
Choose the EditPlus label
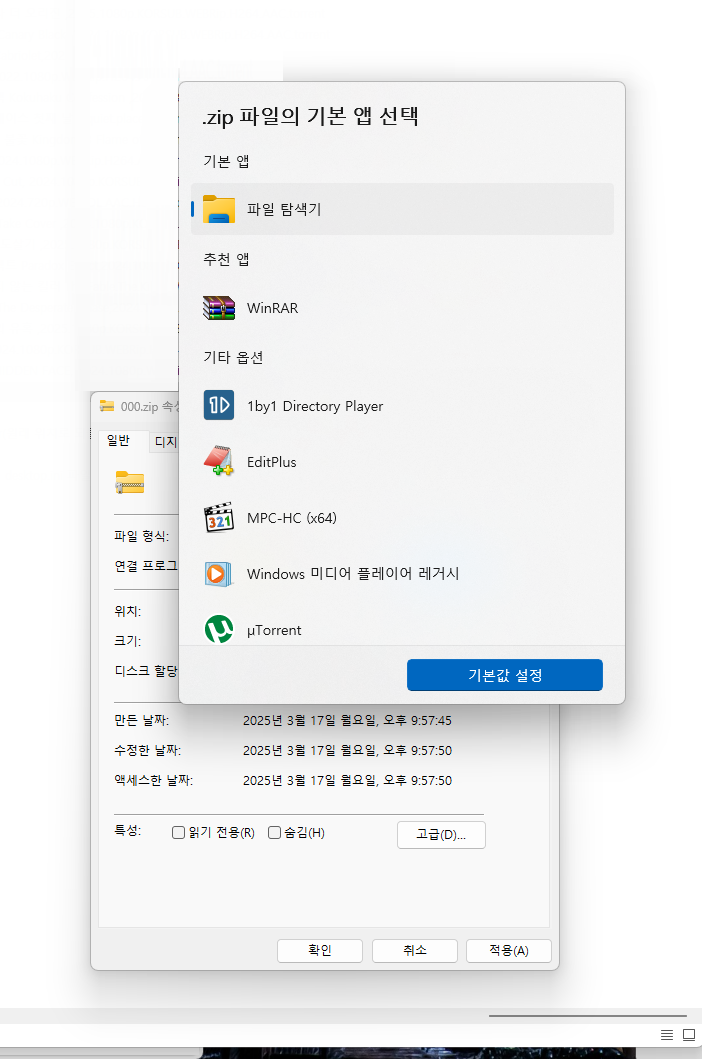click(272, 462)
